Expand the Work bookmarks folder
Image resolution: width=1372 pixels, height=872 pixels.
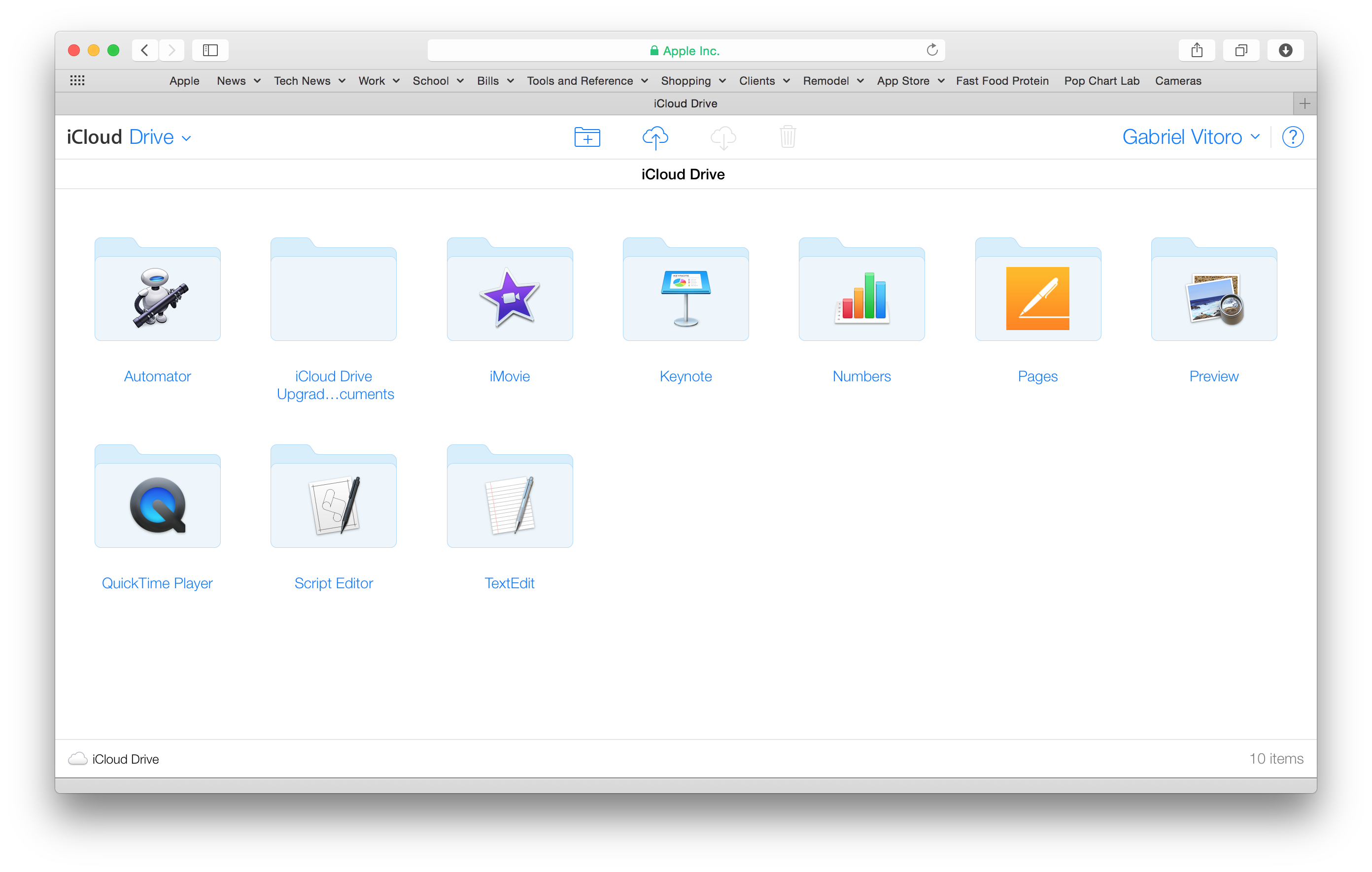[x=378, y=81]
